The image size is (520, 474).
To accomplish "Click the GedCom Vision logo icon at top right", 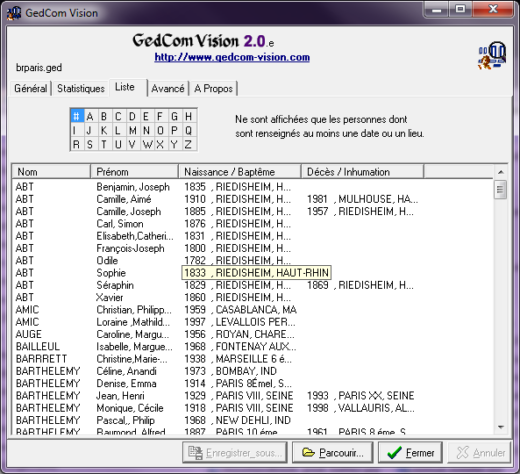I will 492,55.
